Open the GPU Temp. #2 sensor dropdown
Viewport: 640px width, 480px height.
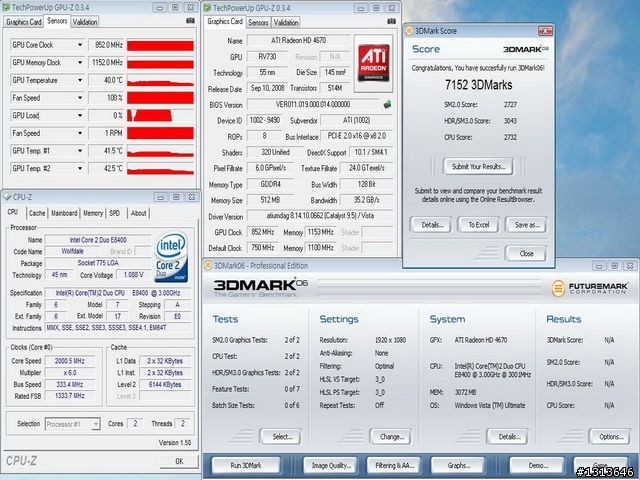(x=80, y=168)
